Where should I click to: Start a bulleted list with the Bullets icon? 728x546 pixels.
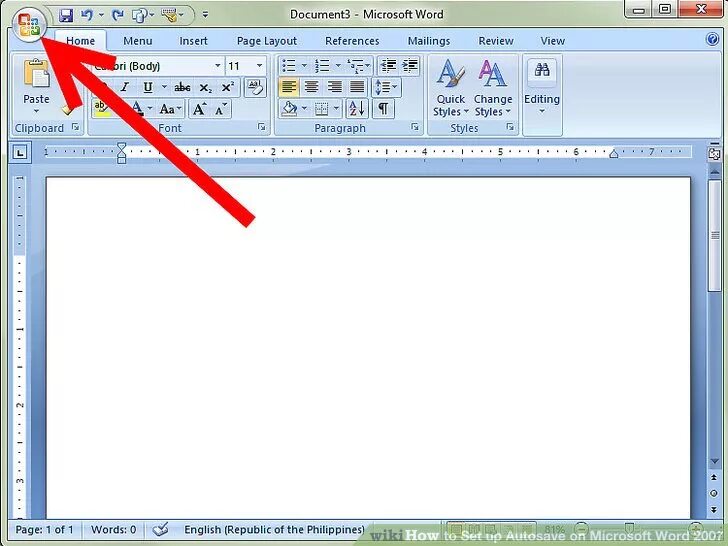289,65
